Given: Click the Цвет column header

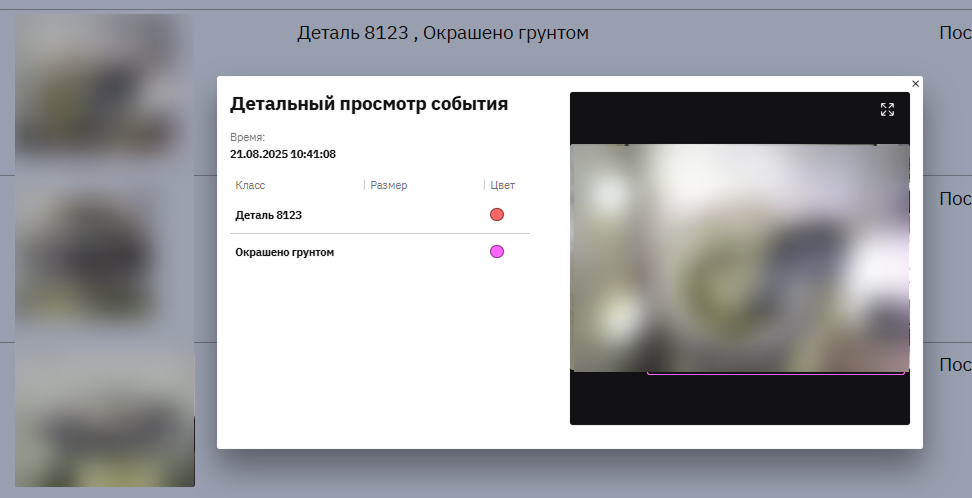Looking at the screenshot, I should pos(503,186).
